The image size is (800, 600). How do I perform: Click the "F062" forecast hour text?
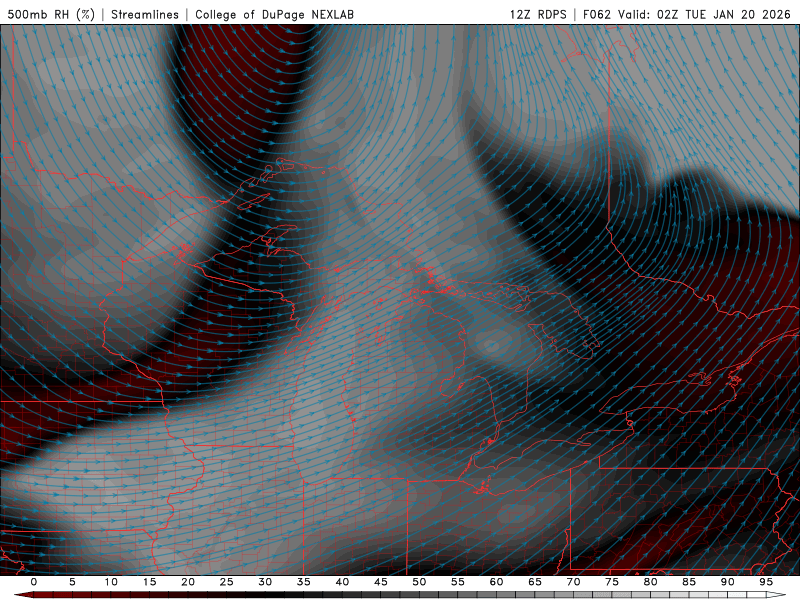597,14
